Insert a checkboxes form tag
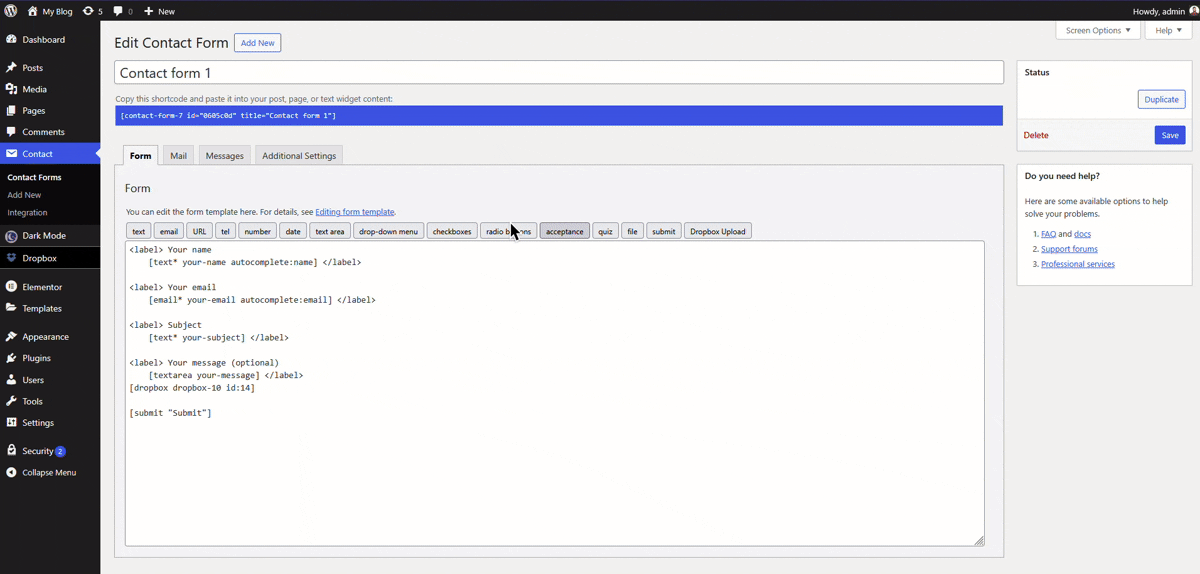The height and width of the screenshot is (574, 1200). tap(452, 231)
